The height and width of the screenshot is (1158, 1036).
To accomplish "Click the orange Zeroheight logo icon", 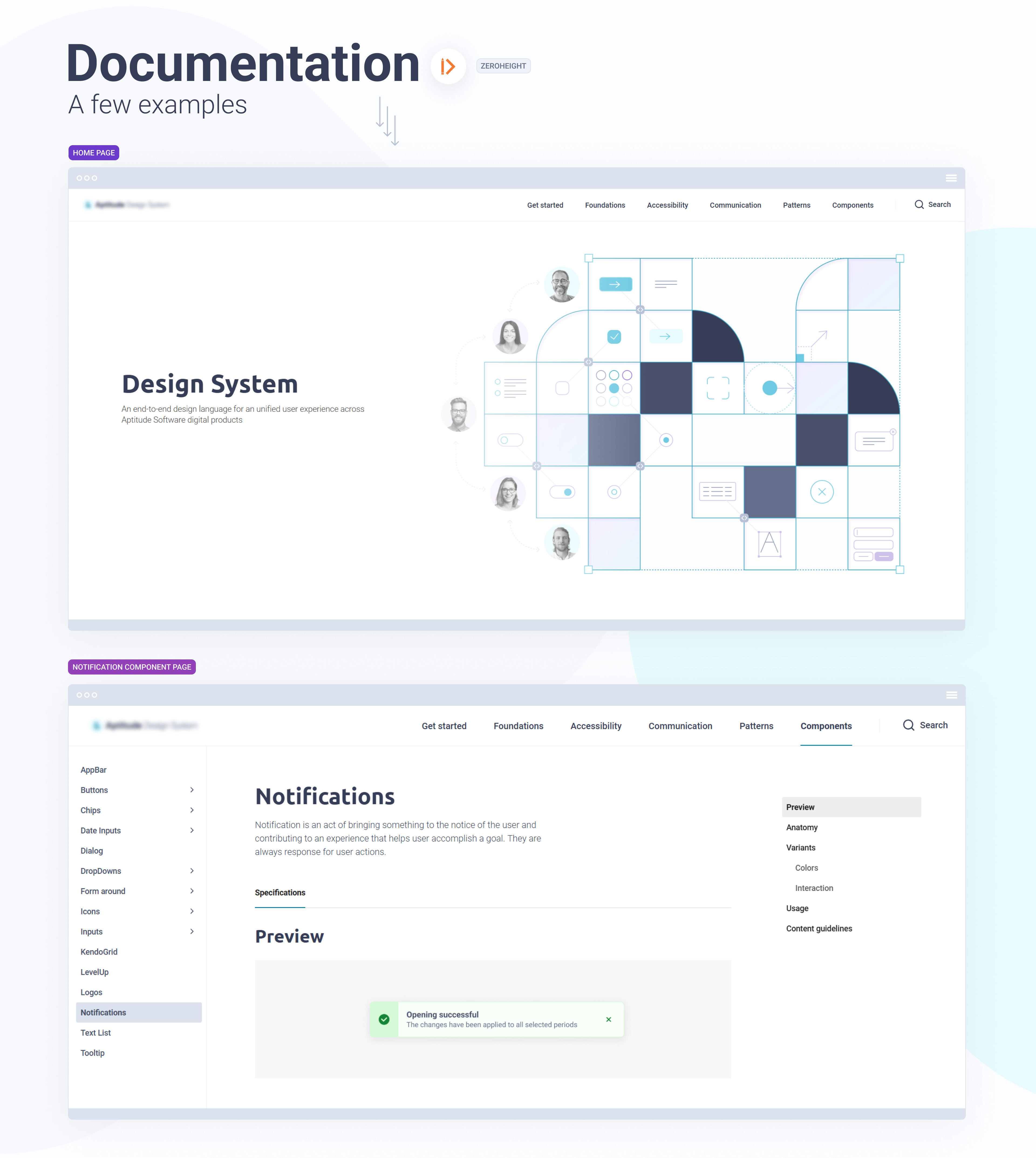I will click(448, 67).
